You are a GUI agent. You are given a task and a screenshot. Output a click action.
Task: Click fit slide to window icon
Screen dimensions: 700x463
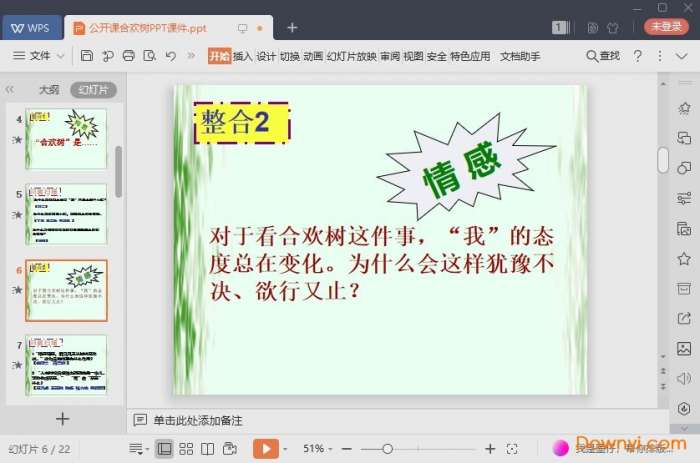tap(512, 449)
